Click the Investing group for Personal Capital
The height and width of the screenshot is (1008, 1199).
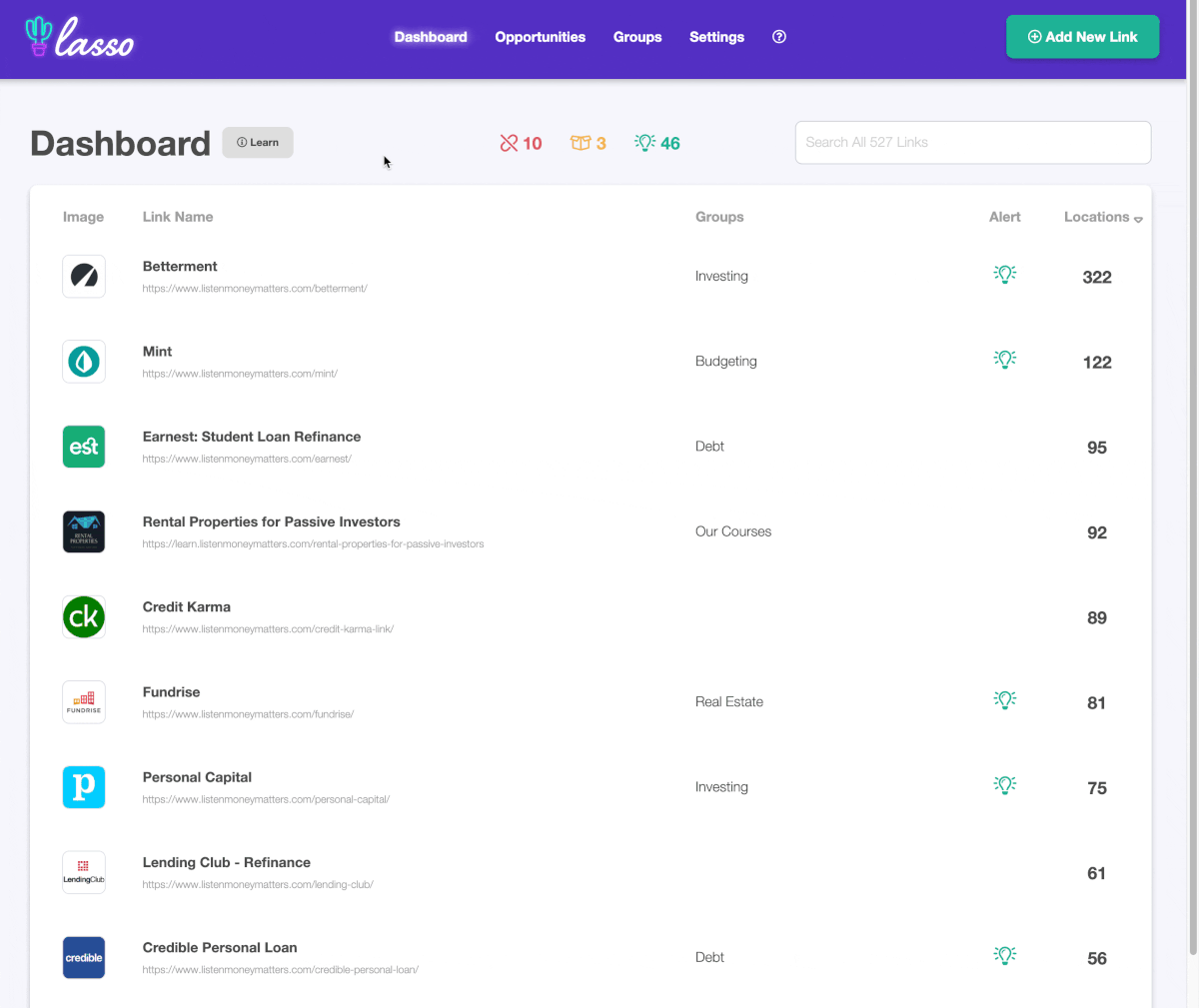721,787
